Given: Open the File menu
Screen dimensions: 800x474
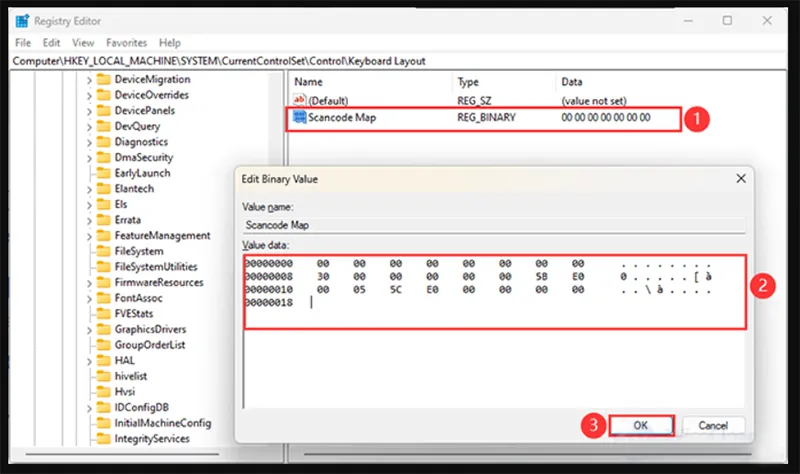Looking at the screenshot, I should [x=24, y=43].
